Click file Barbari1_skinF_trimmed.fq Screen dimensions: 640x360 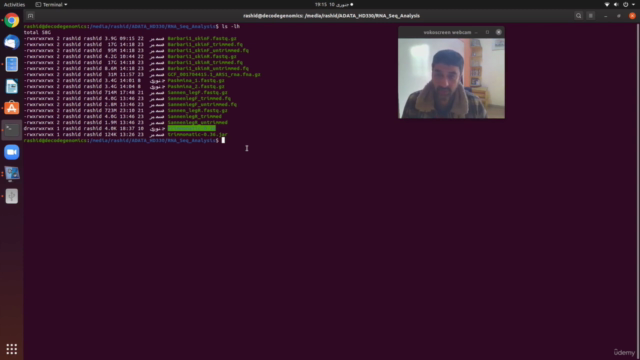click(205, 44)
